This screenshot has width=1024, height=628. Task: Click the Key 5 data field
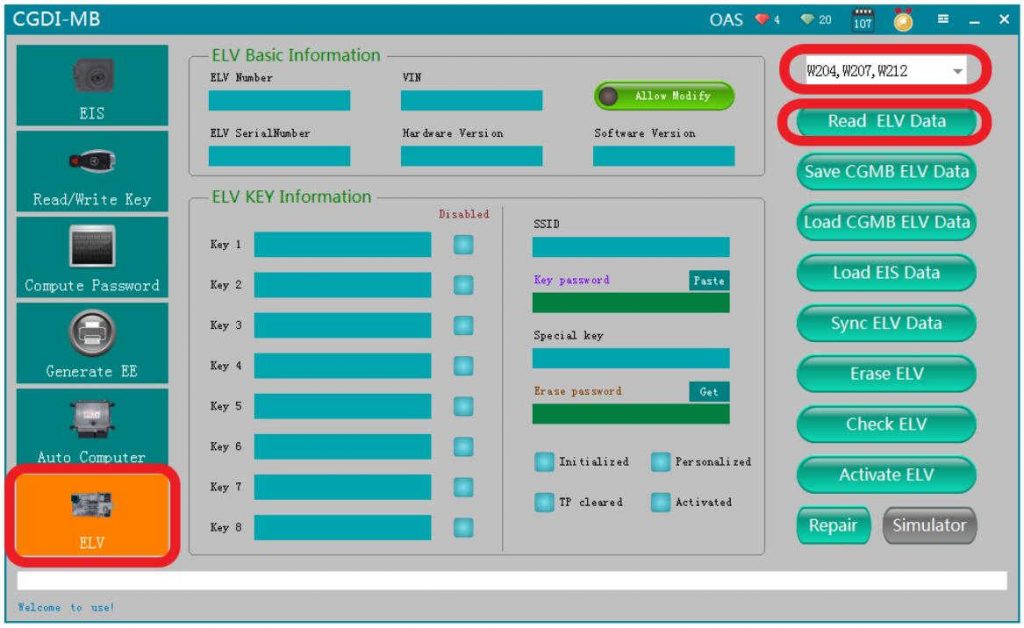(343, 407)
